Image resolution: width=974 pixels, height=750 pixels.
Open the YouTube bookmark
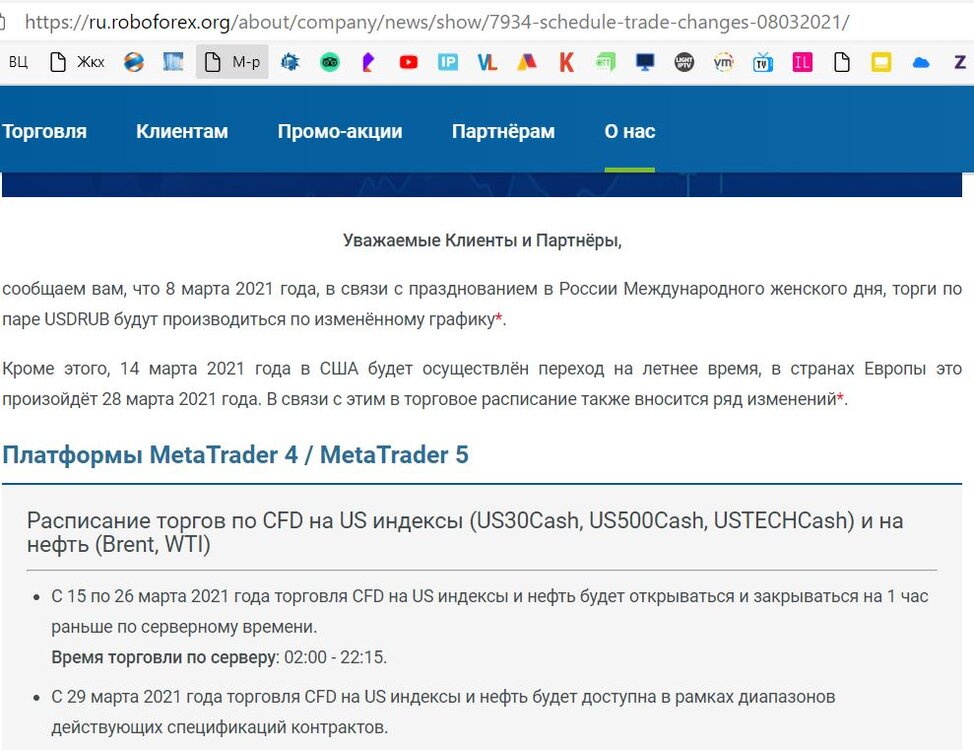(x=408, y=62)
